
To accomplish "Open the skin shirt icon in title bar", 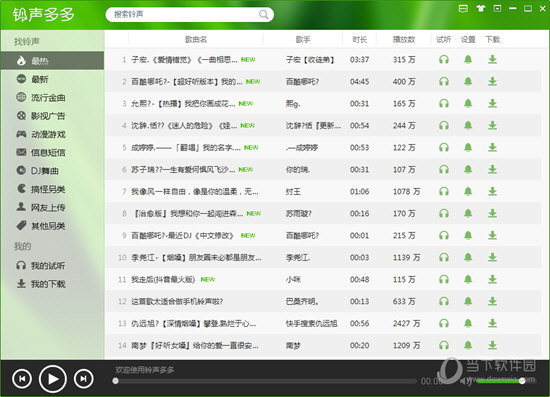I will click(x=481, y=8).
